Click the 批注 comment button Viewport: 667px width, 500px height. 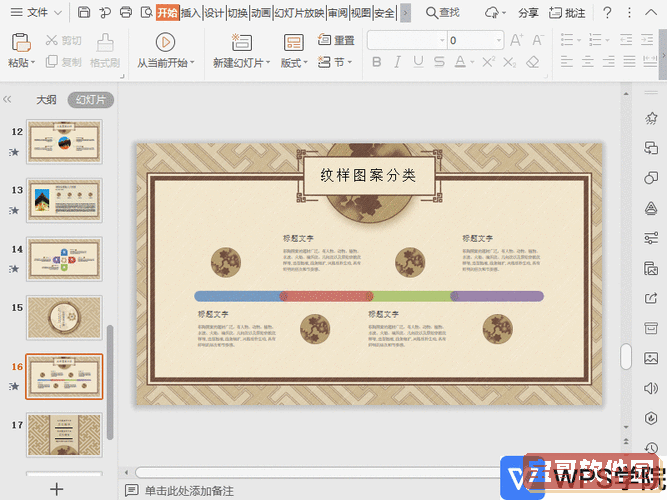coord(567,13)
